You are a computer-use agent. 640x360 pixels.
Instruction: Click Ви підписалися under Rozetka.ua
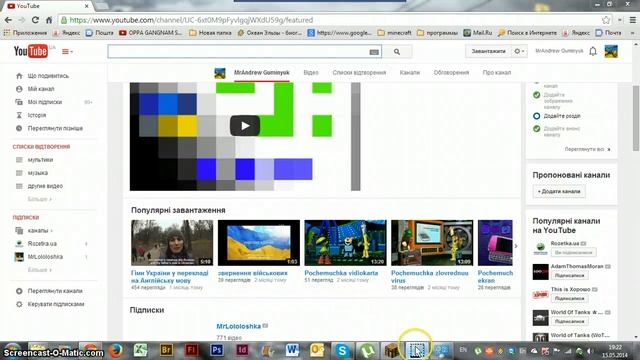point(573,253)
